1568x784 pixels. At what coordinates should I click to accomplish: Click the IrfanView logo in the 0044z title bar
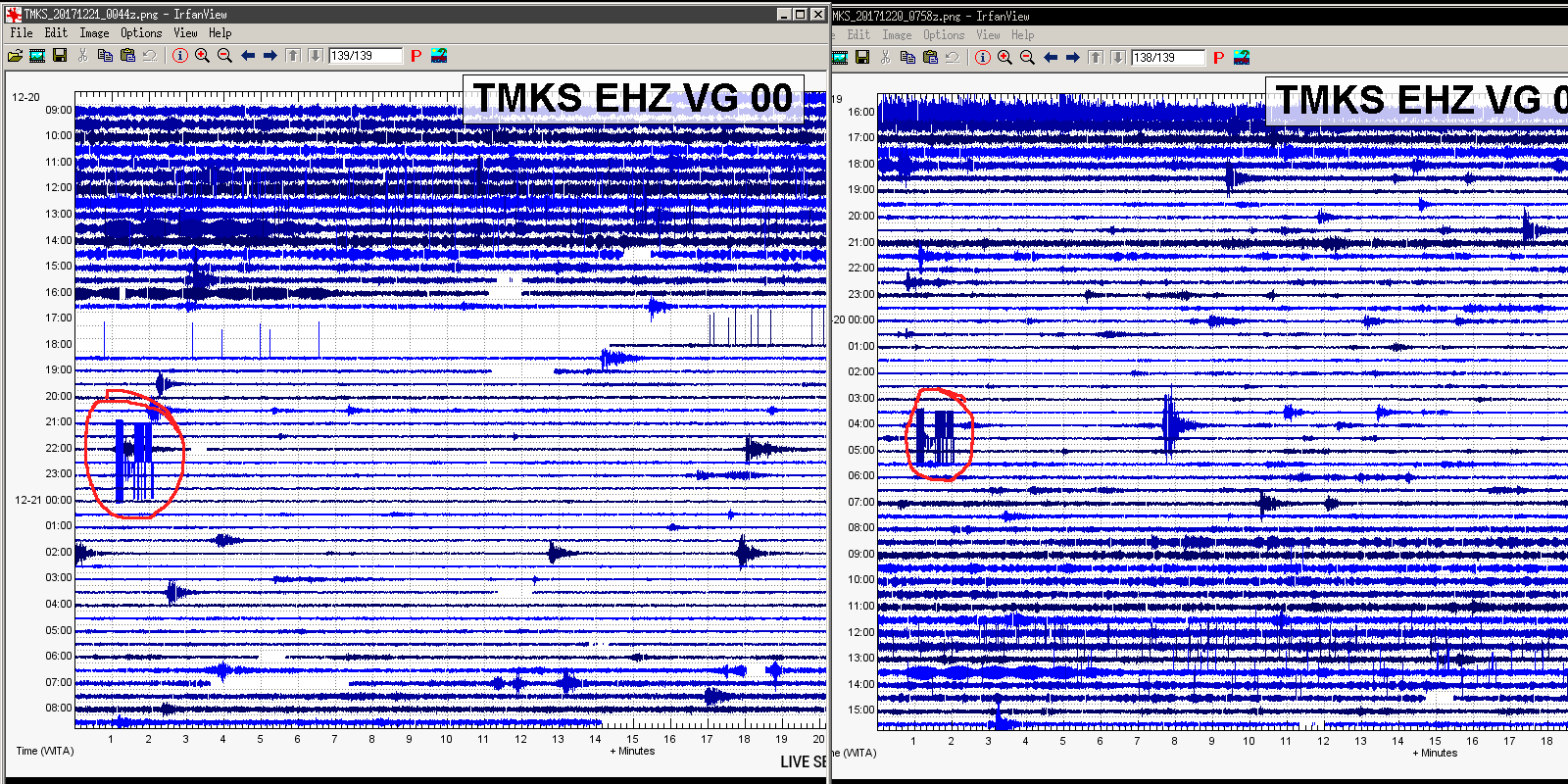pyautogui.click(x=14, y=14)
